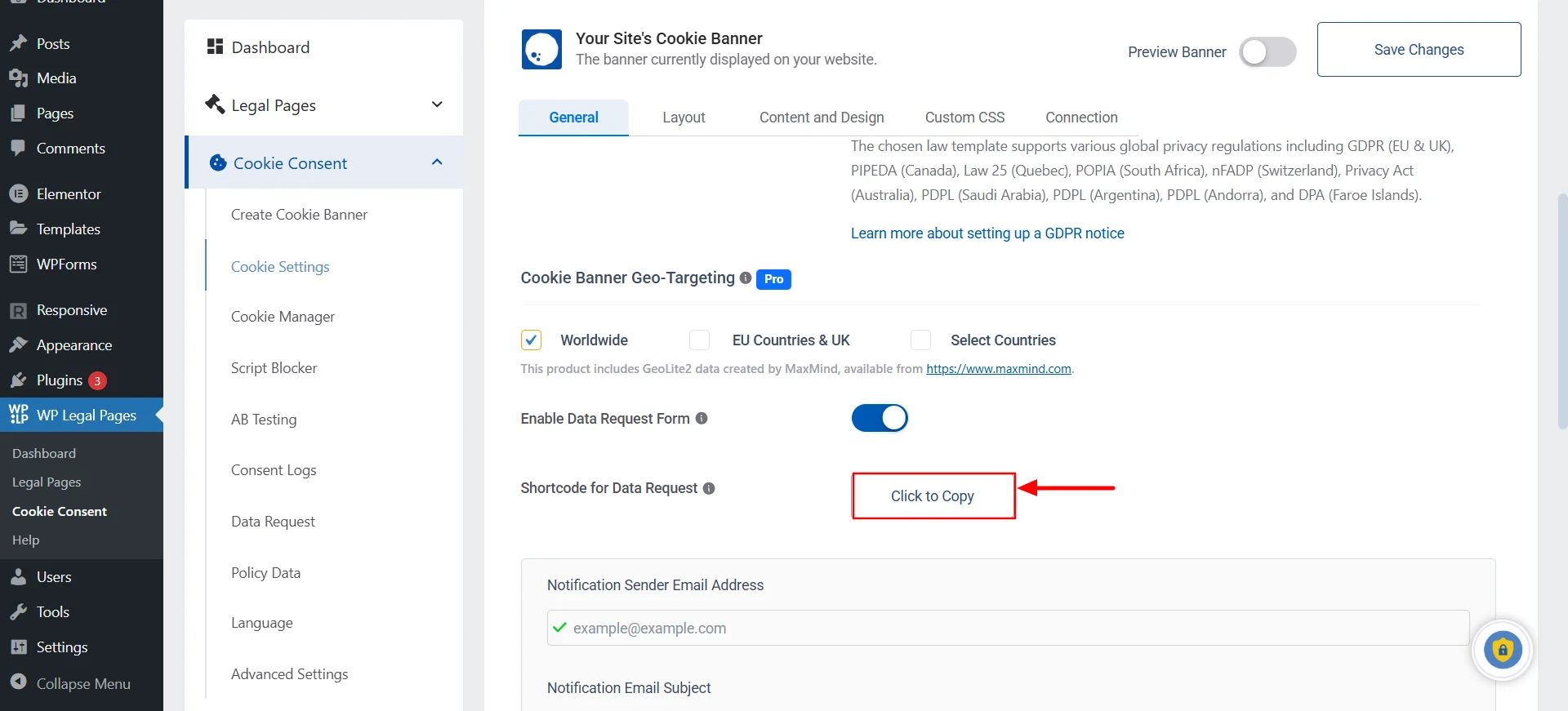This screenshot has width=1568, height=711.
Task: Click the Notification Sender Email Address field
Action: [x=1008, y=628]
